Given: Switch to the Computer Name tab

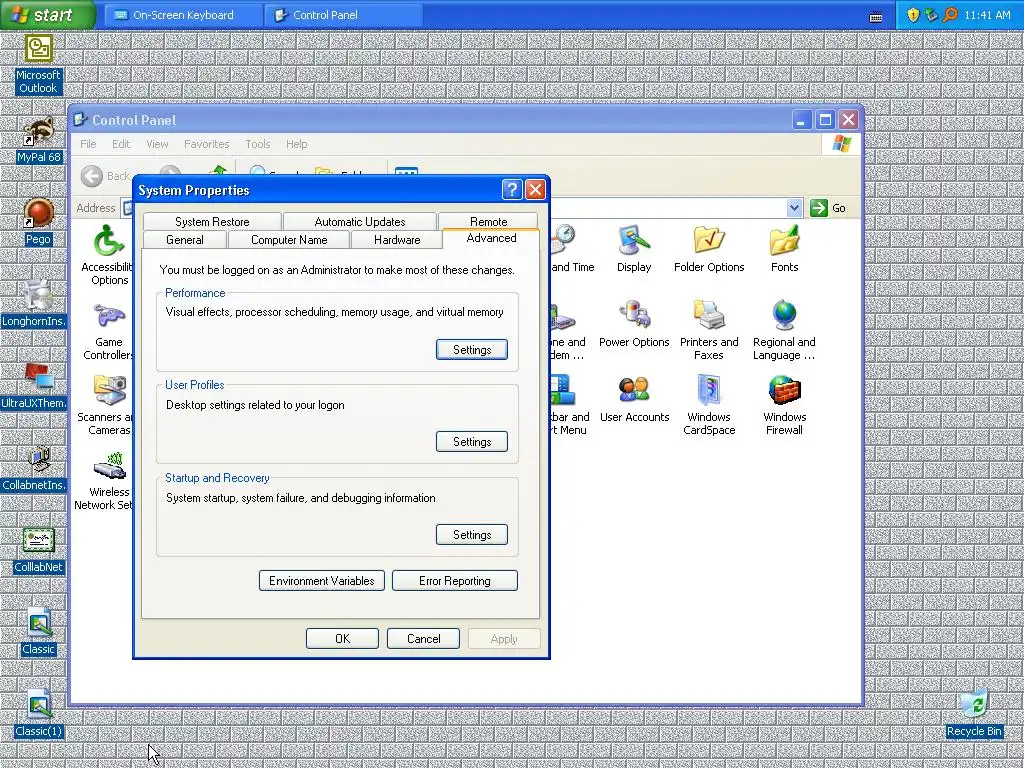Looking at the screenshot, I should coord(289,240).
